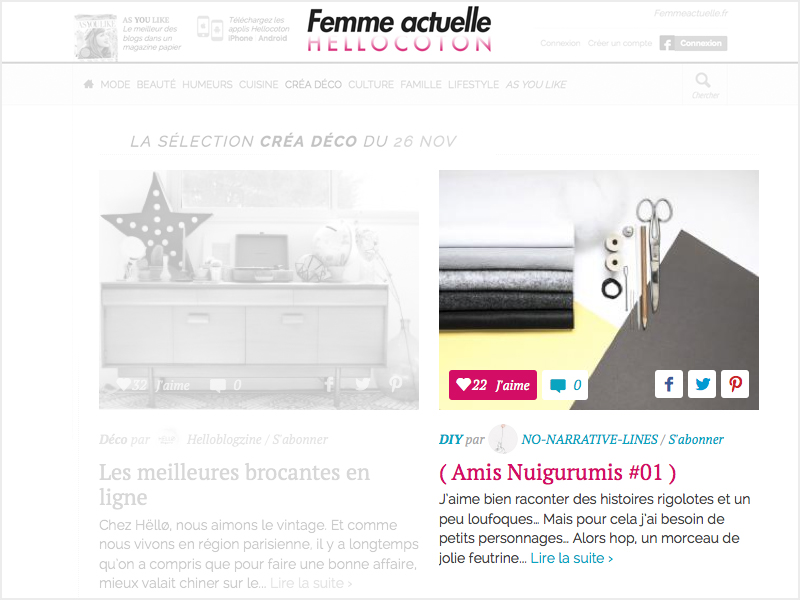The image size is (800, 600).
Task: Pin Amis Nuigurumis post on Pinterest
Action: (x=735, y=384)
